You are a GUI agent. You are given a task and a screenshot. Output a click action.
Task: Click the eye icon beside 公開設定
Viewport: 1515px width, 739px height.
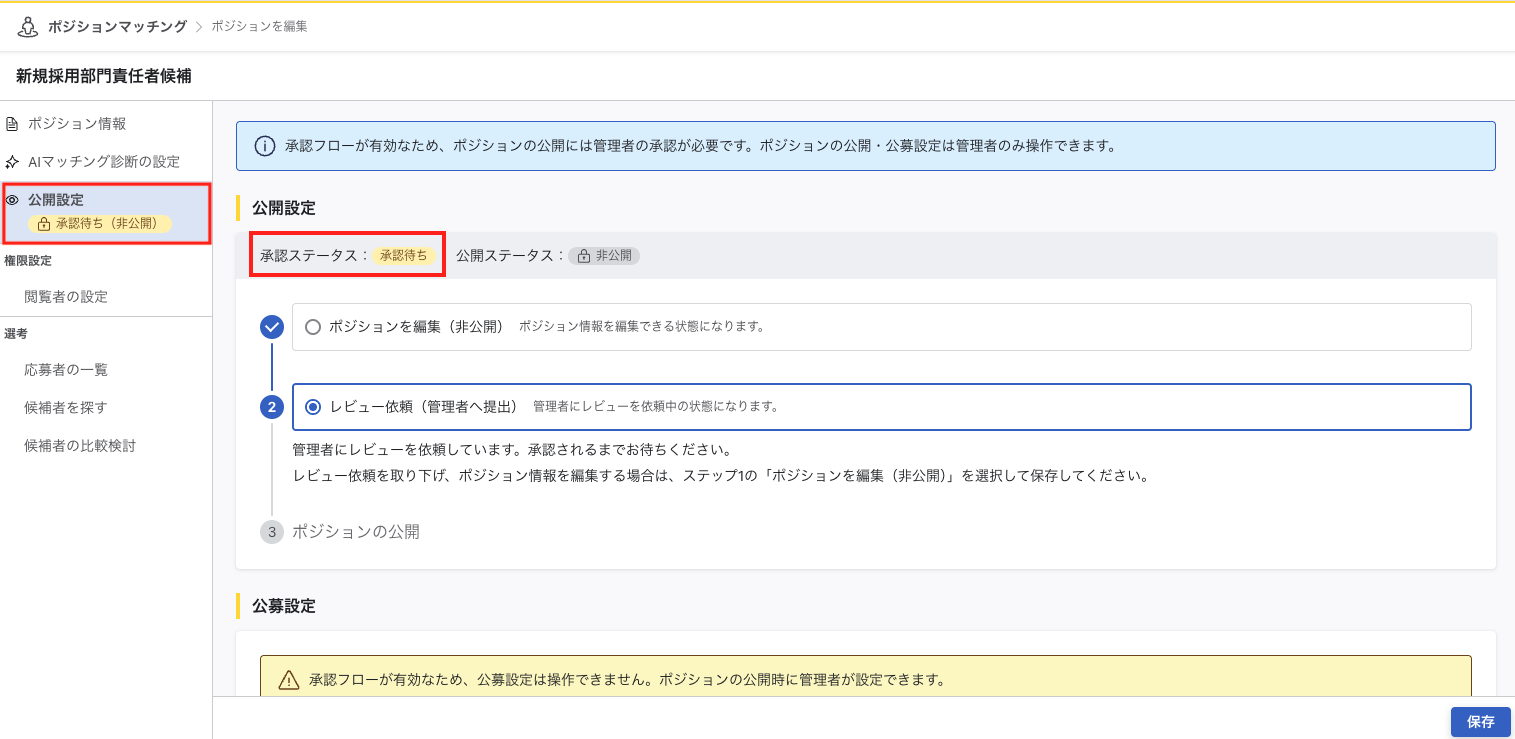(12, 200)
